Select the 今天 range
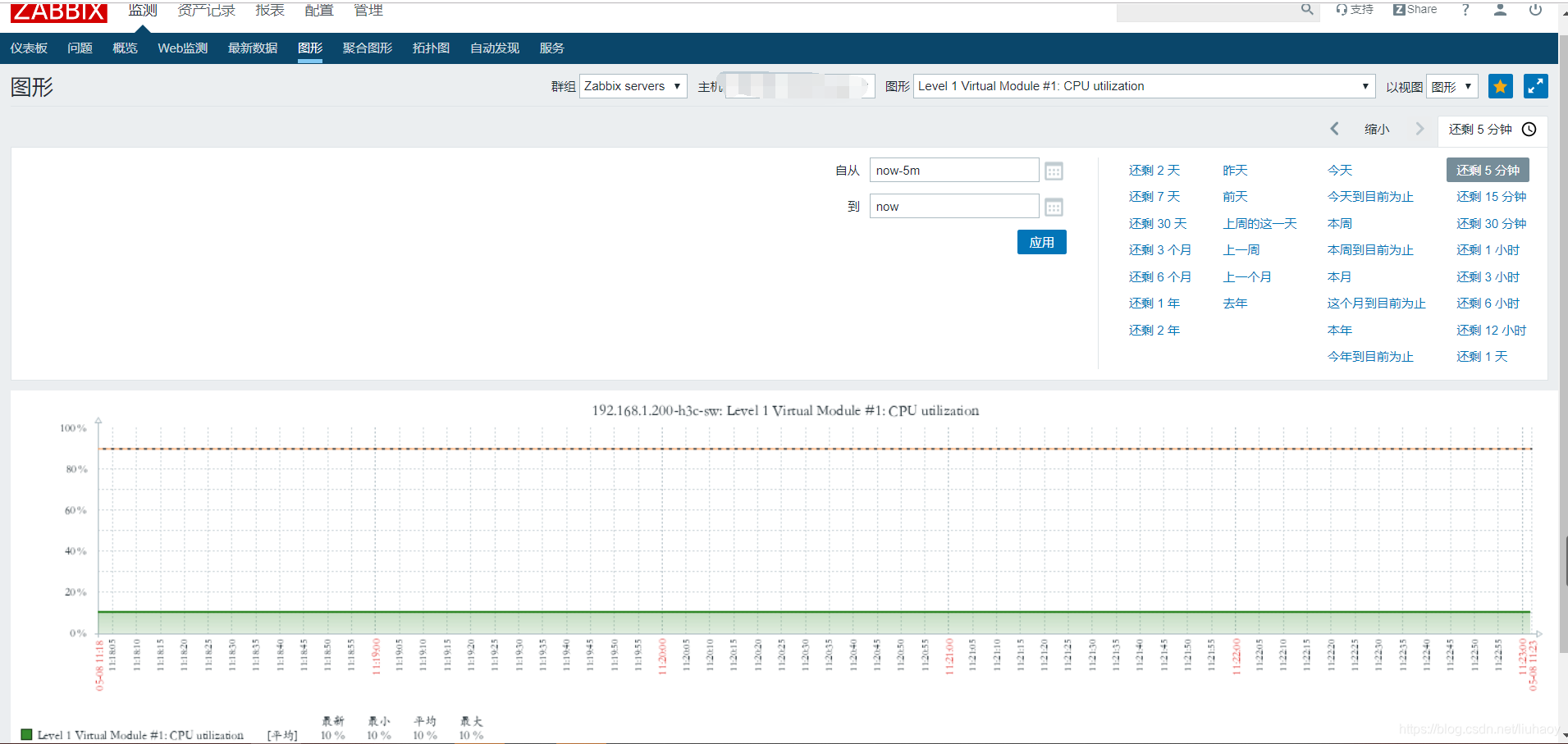This screenshot has height=744, width=1568. point(1340,171)
